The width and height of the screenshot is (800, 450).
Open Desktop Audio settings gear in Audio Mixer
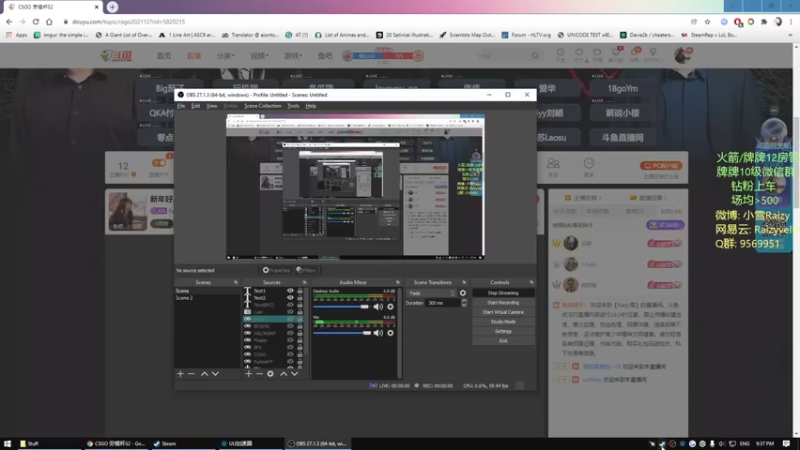[390, 307]
